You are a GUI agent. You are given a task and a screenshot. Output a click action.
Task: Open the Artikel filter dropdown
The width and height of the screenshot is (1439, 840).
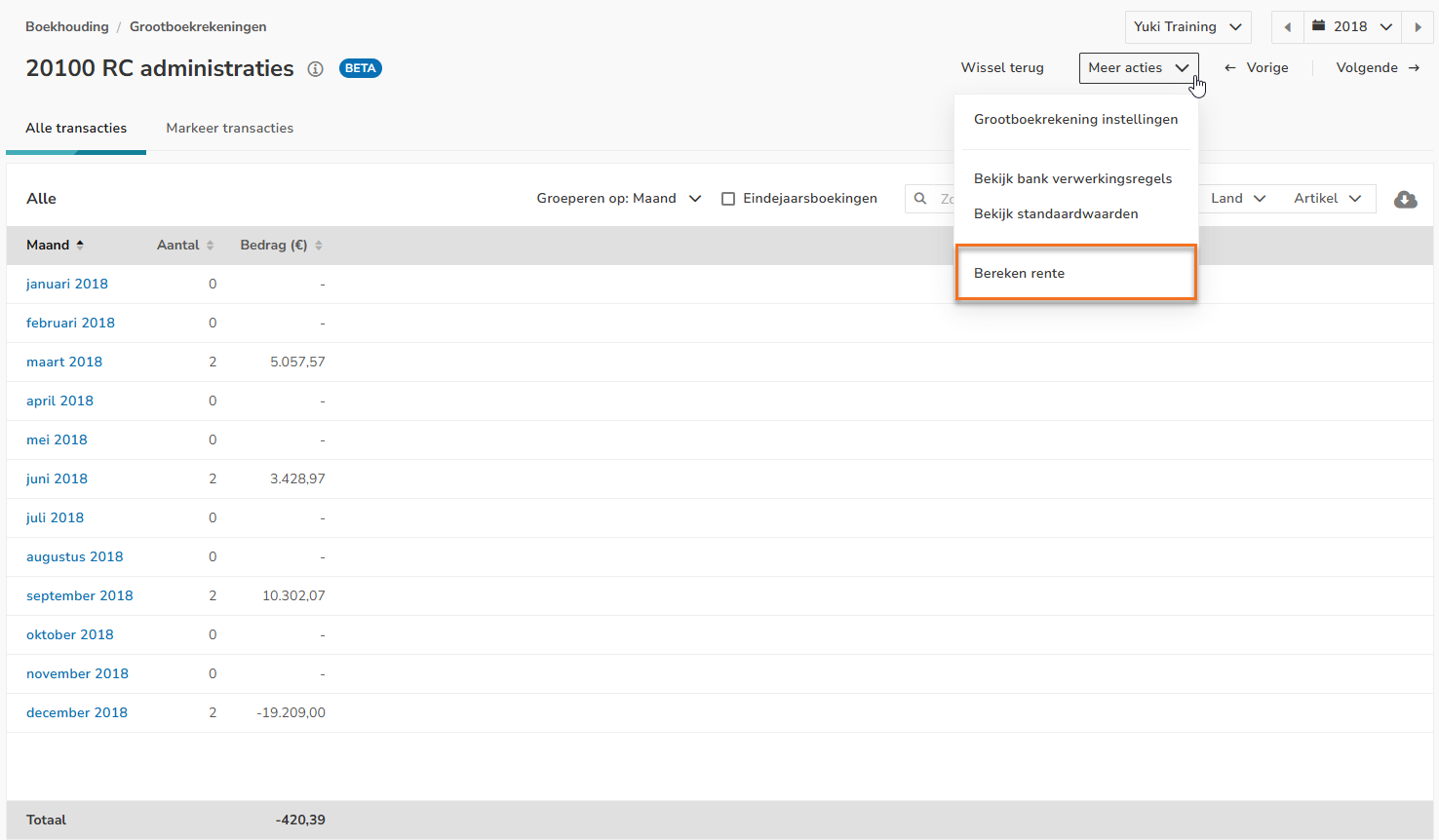(x=1327, y=199)
